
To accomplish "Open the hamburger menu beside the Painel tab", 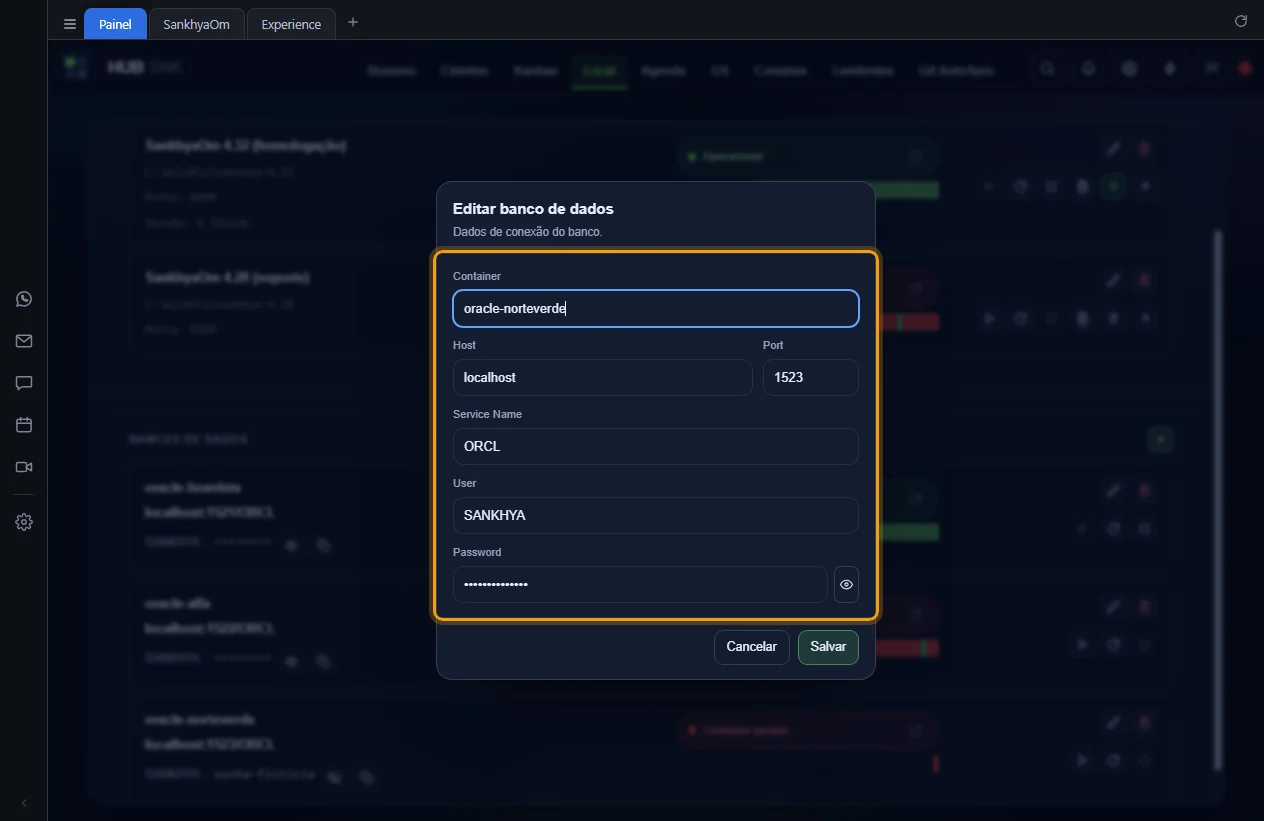I will point(69,24).
